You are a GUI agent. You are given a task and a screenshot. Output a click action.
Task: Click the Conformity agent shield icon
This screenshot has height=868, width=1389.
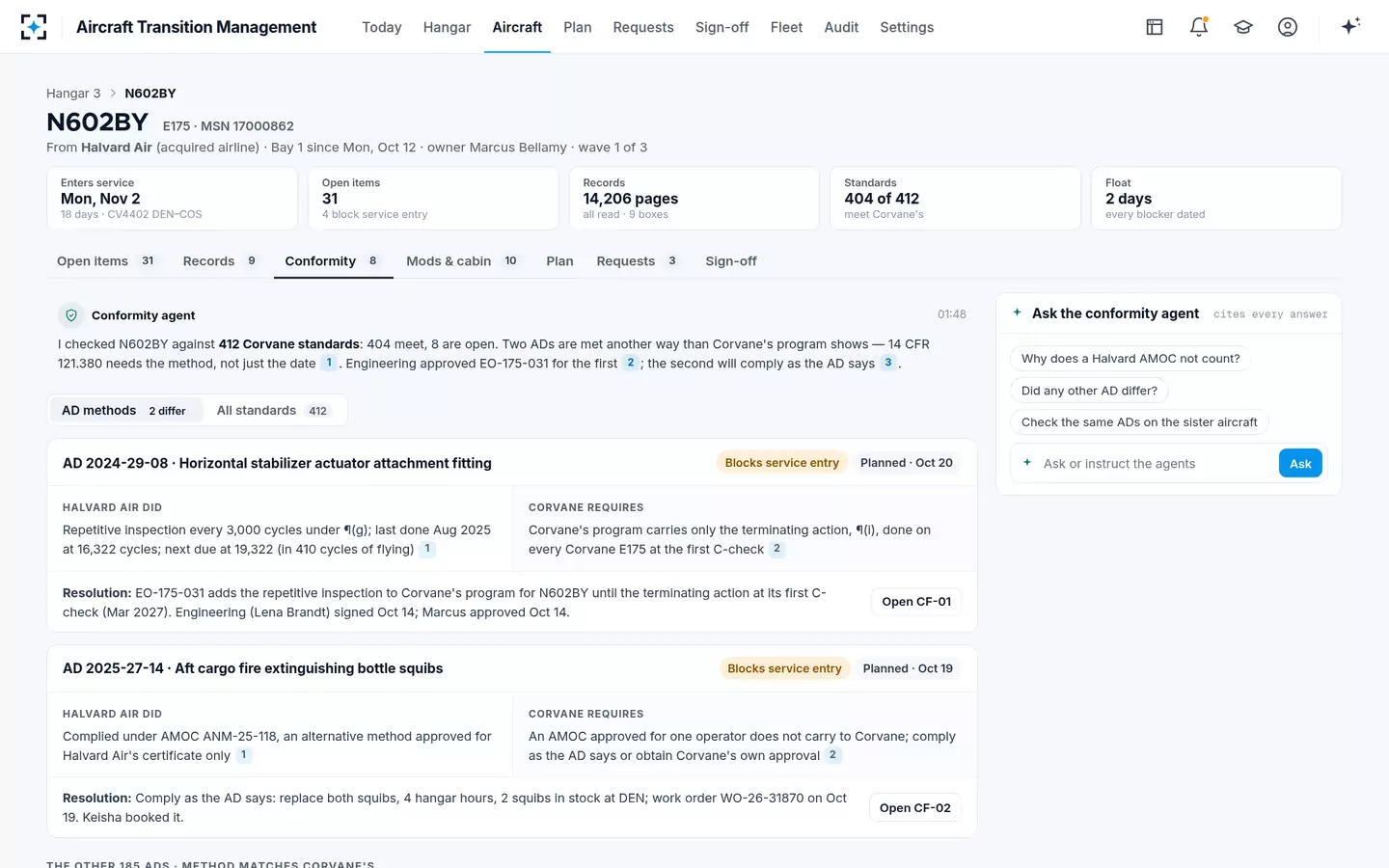[71, 315]
